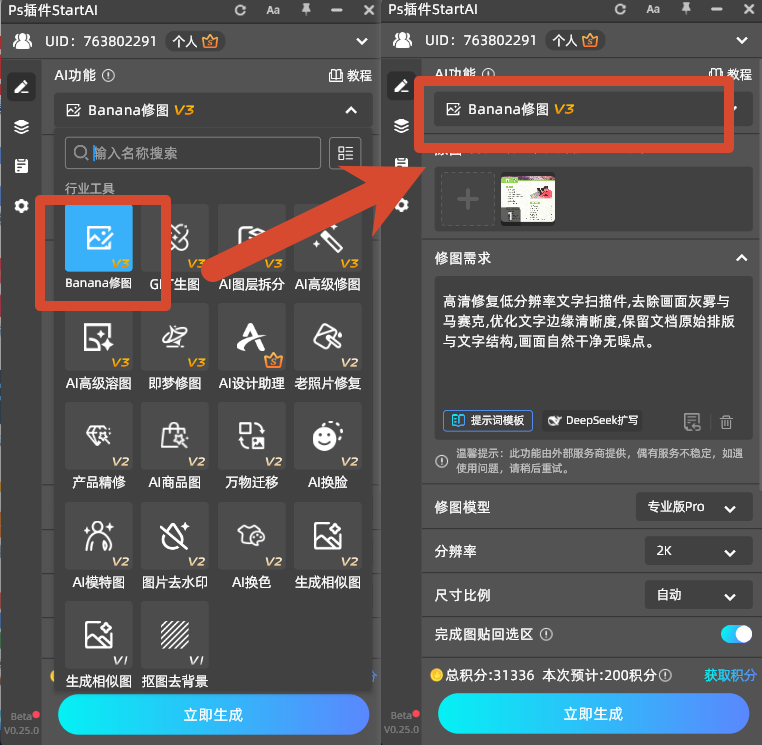
Task: Click 立即生成 in the left panel
Action: click(213, 714)
